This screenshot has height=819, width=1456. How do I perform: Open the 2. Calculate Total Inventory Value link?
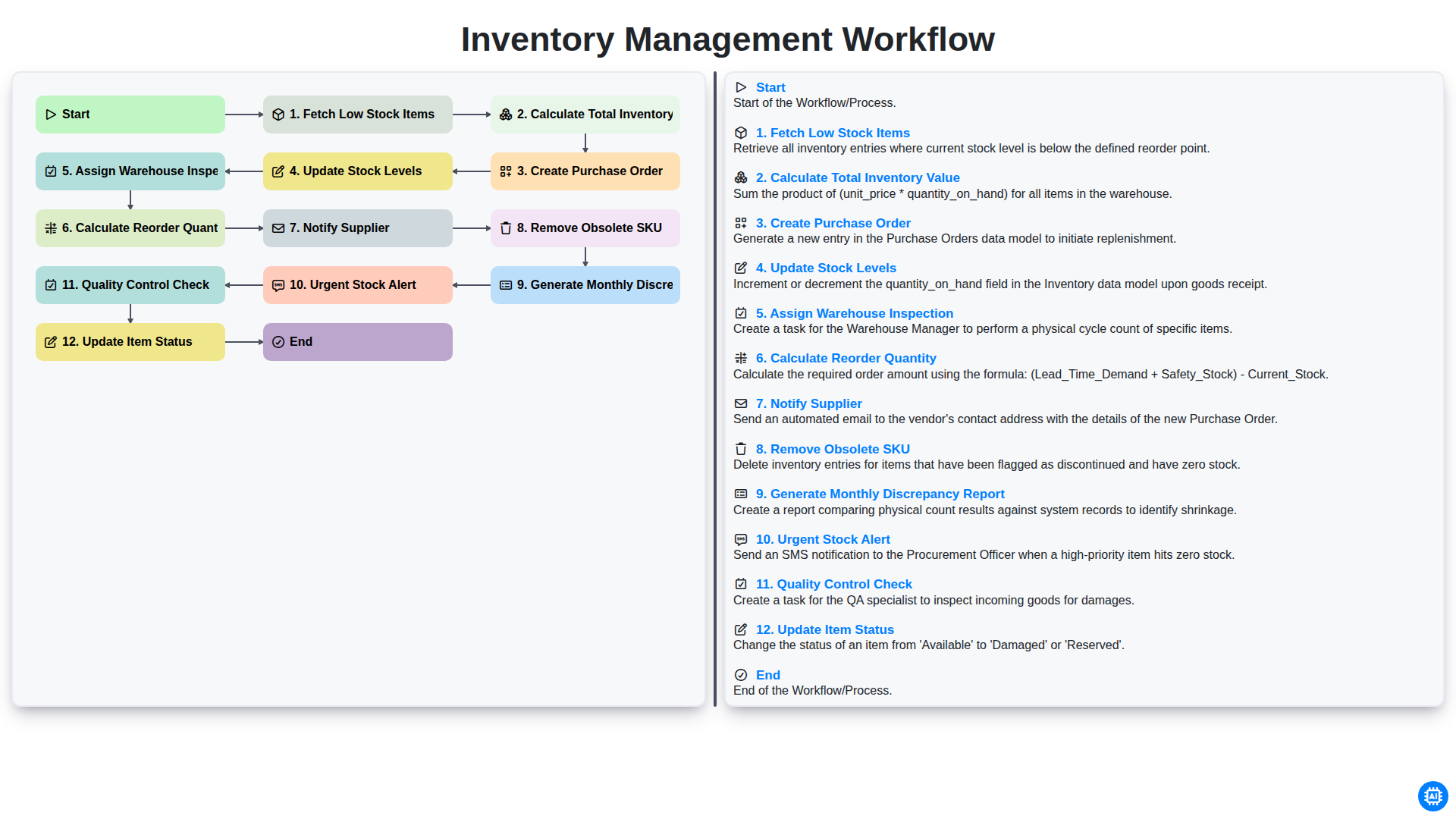(x=858, y=177)
